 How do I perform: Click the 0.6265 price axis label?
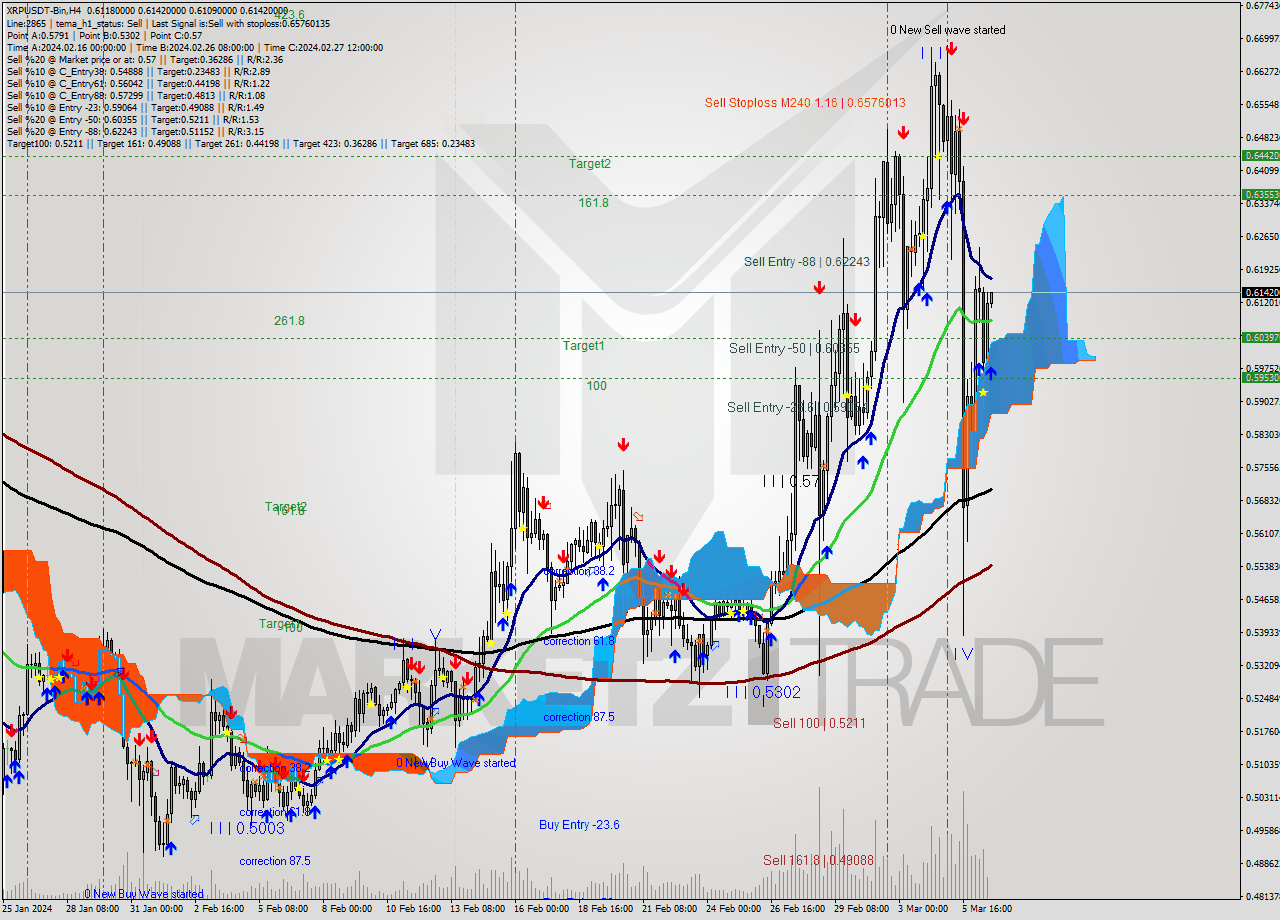[x=1262, y=236]
